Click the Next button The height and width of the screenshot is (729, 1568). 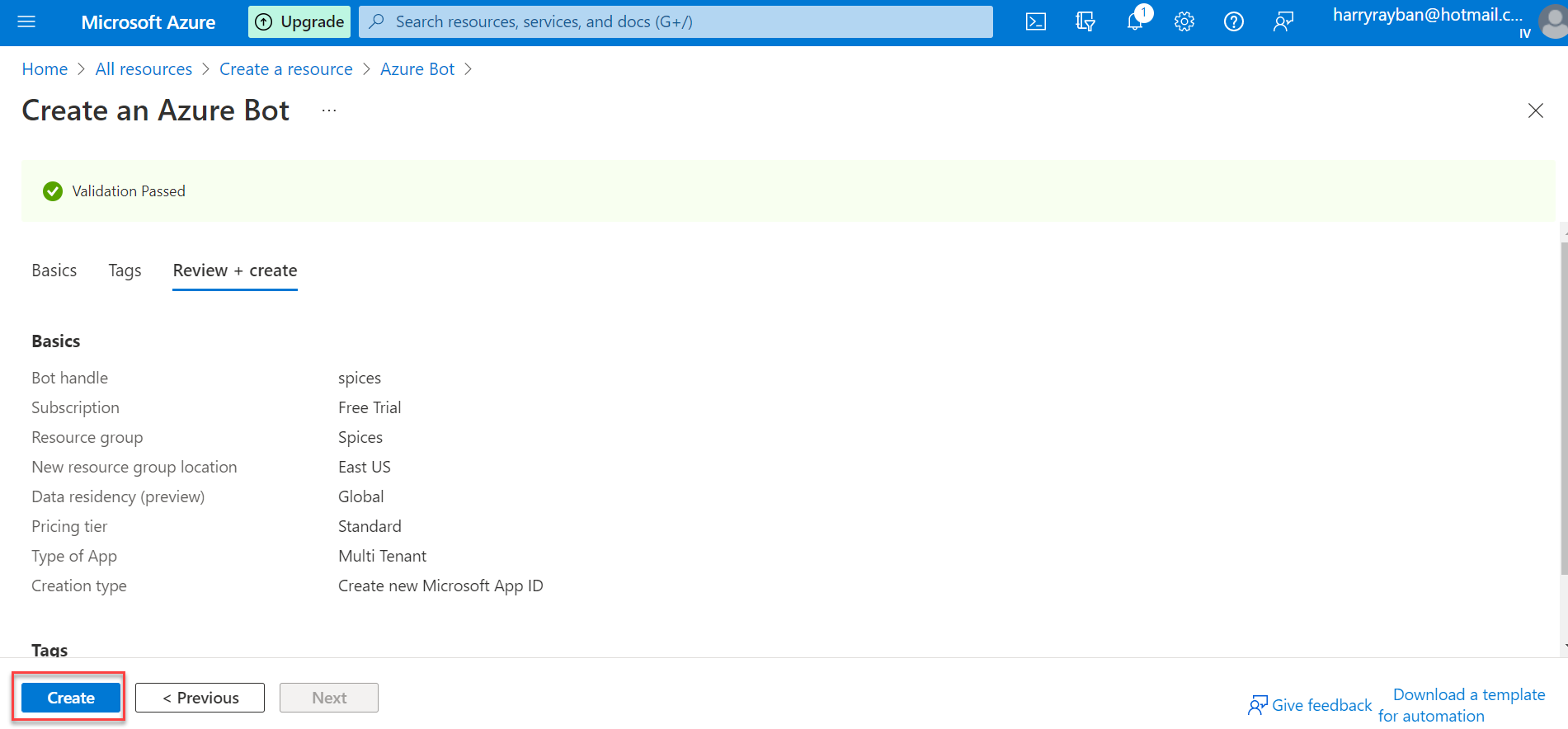tap(329, 698)
